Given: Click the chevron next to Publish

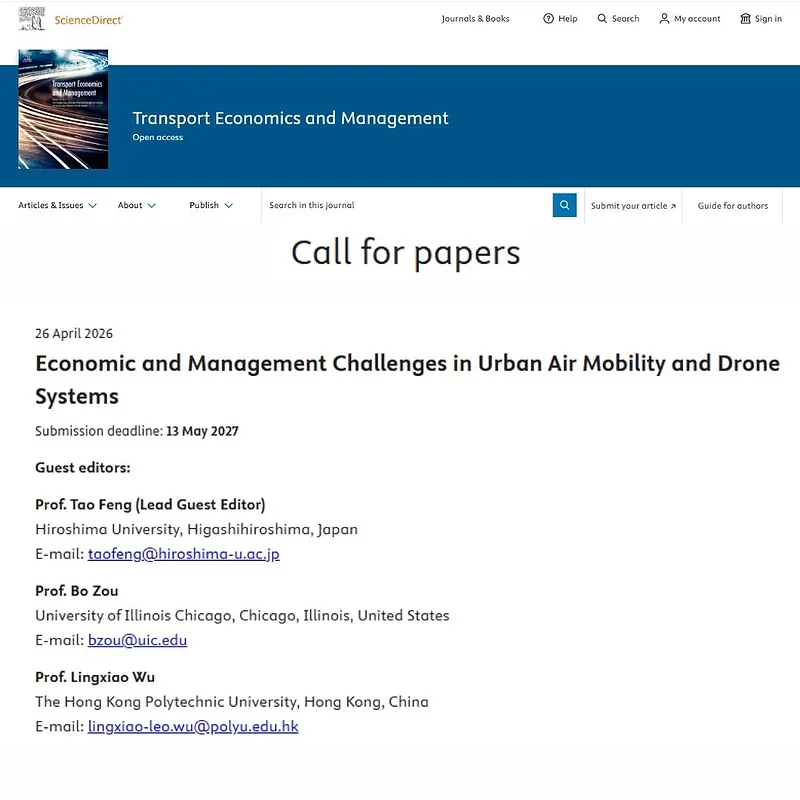Looking at the screenshot, I should coord(229,206).
